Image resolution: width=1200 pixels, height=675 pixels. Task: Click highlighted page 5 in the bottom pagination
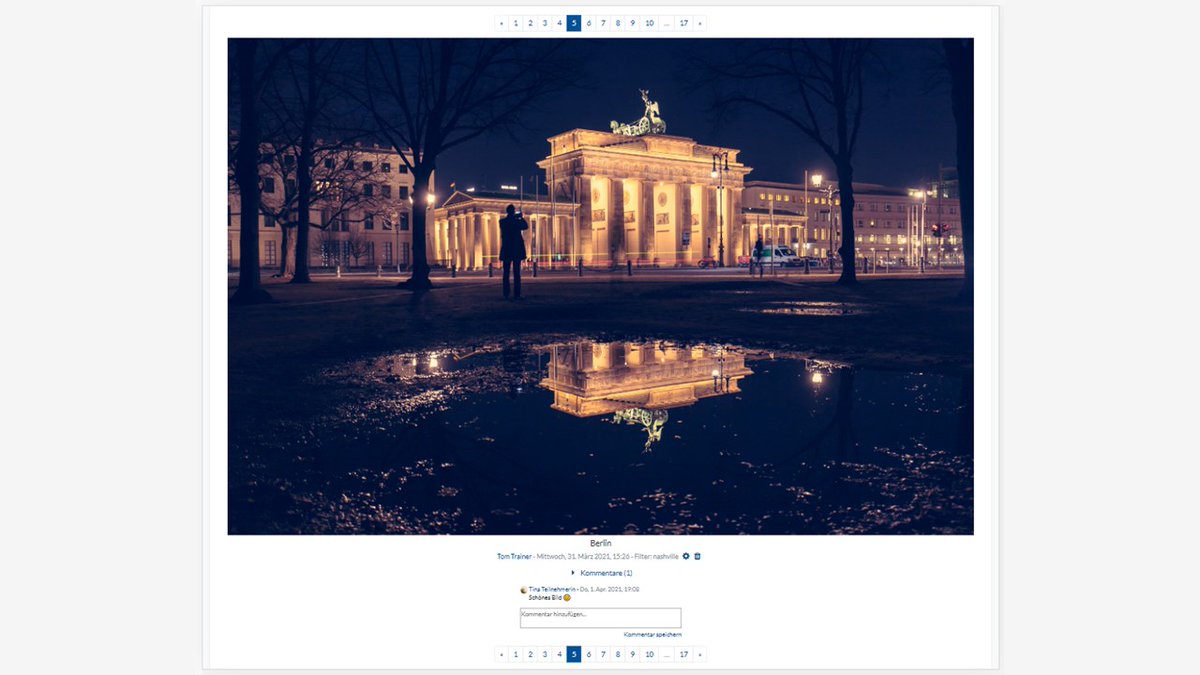(574, 654)
